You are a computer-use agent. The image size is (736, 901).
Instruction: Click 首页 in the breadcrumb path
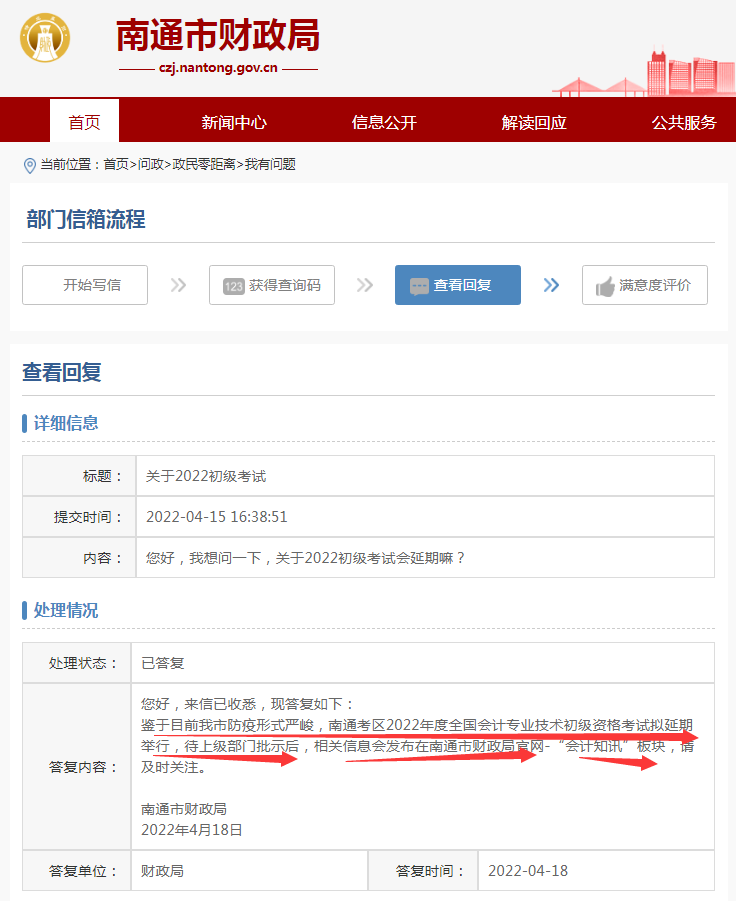point(116,164)
